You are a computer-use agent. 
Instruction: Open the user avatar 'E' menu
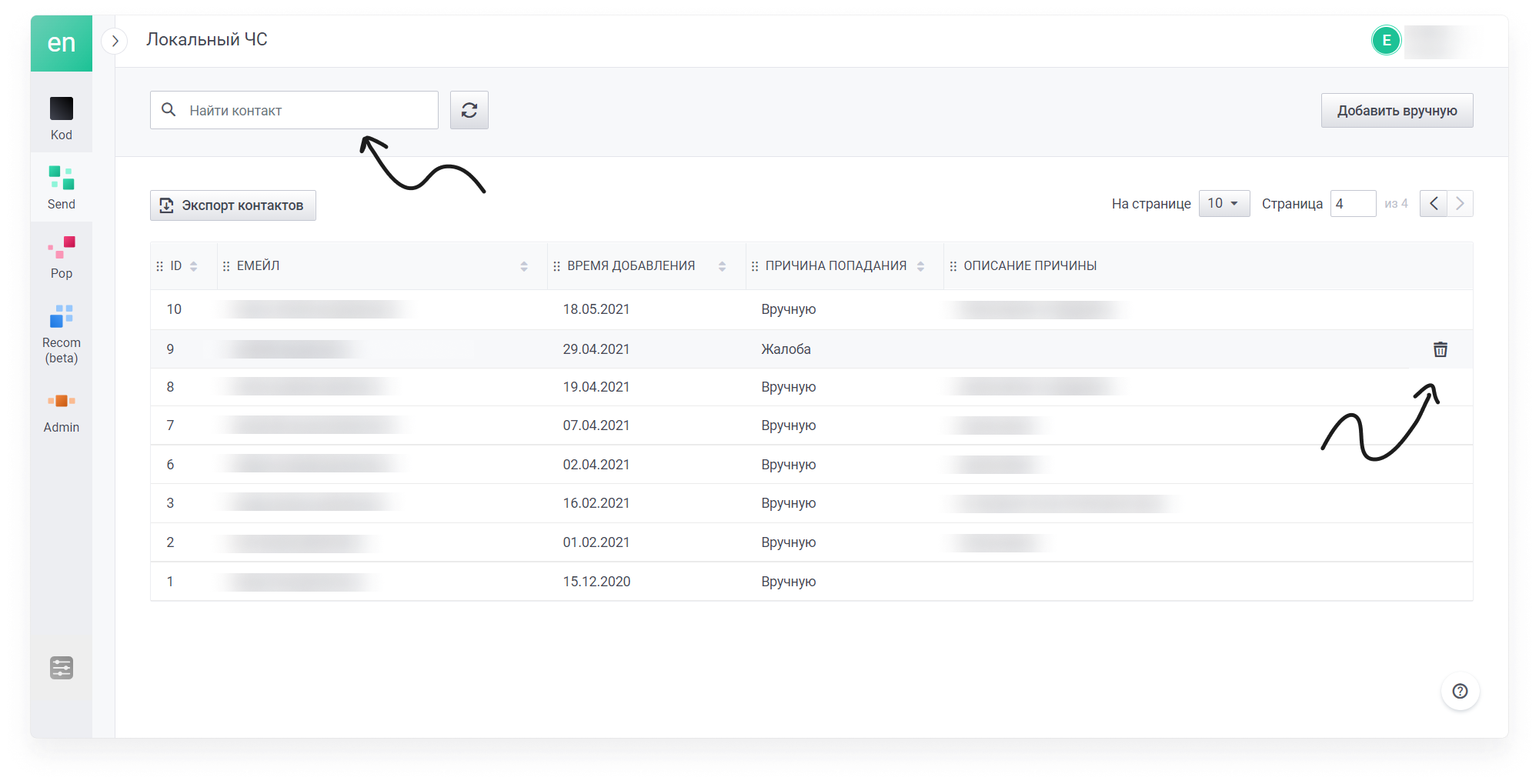[x=1387, y=41]
